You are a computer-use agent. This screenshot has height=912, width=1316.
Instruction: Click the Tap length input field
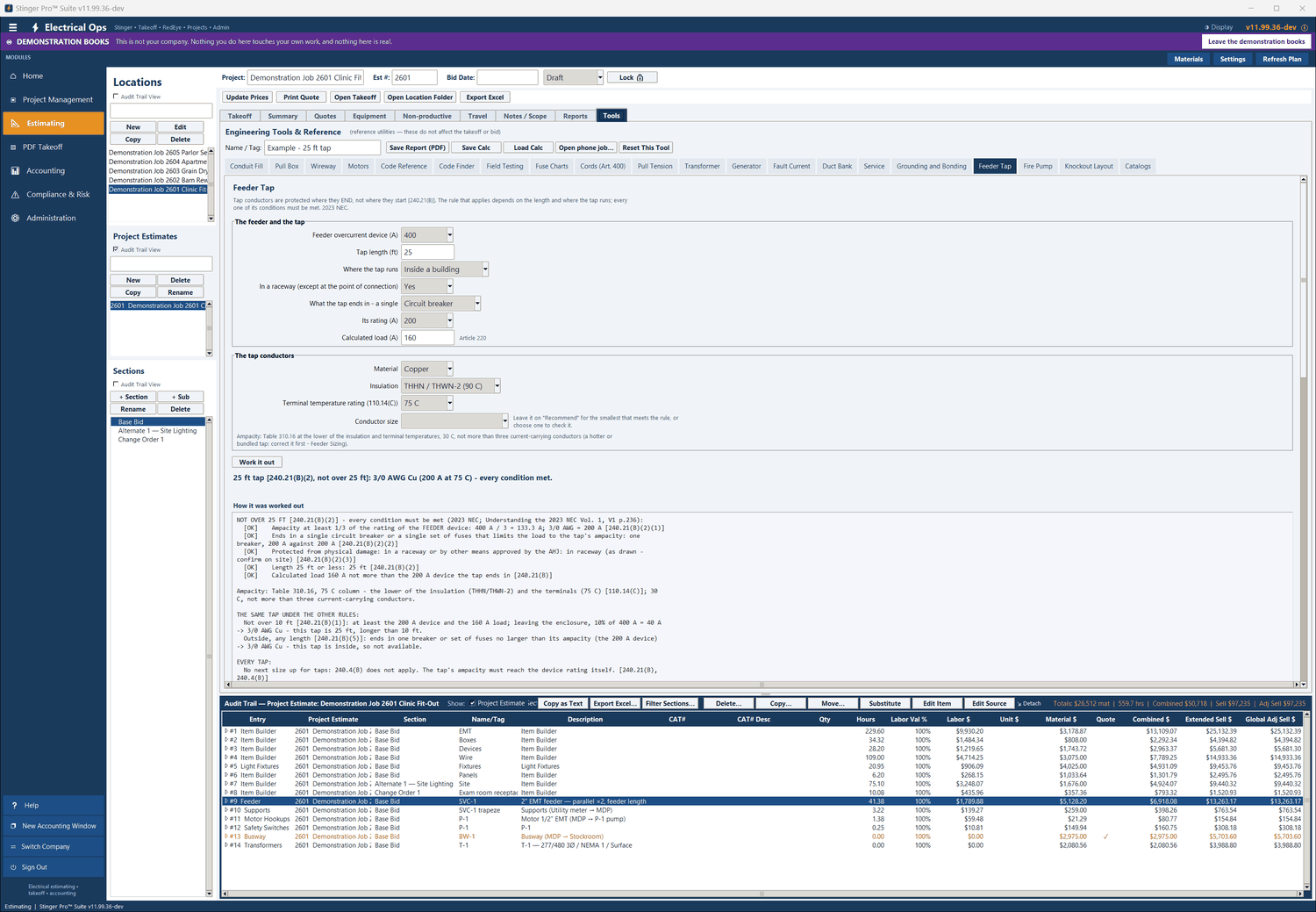427,252
